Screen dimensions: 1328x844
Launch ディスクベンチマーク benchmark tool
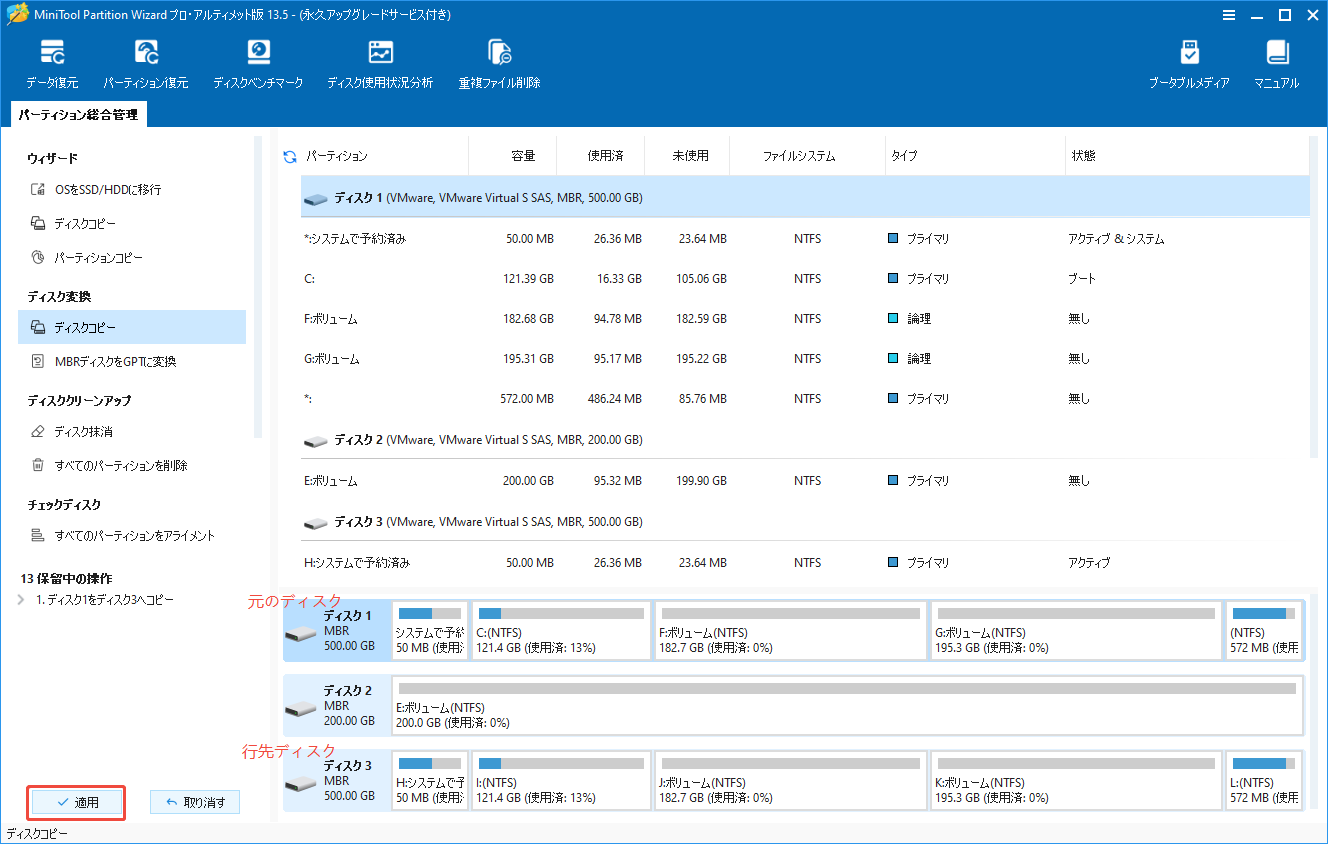tap(258, 60)
